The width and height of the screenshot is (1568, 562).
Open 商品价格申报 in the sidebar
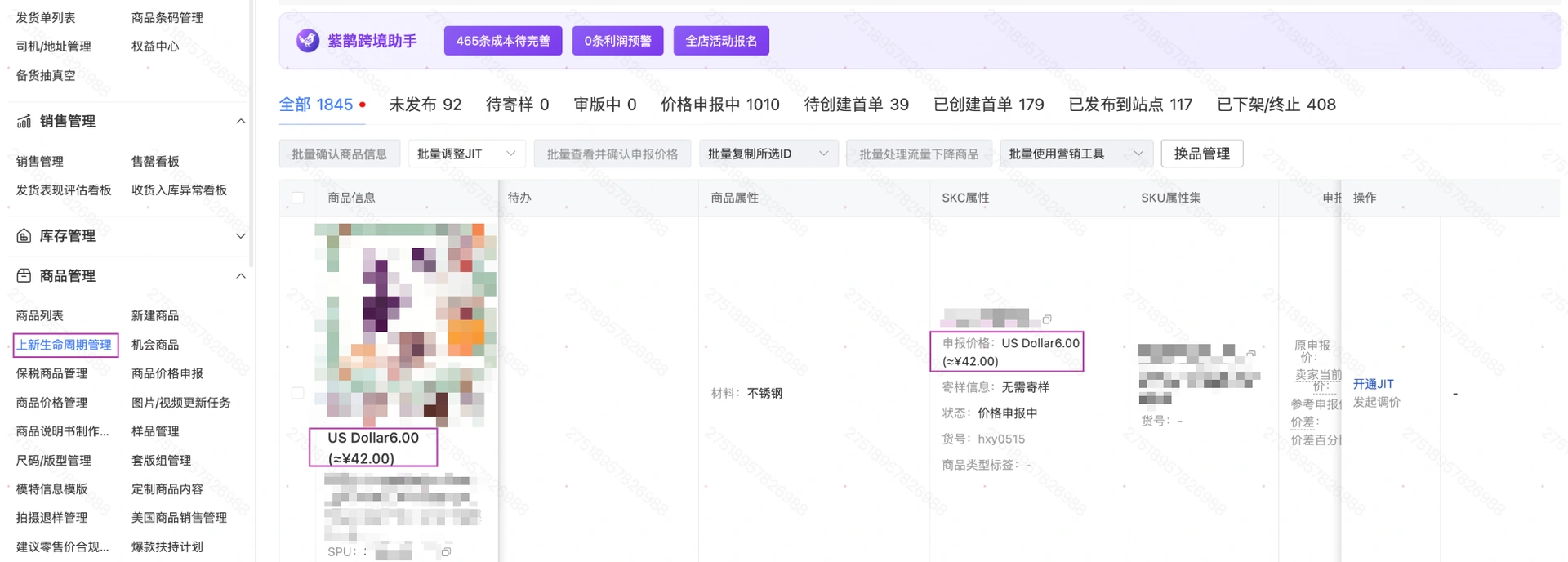[167, 373]
